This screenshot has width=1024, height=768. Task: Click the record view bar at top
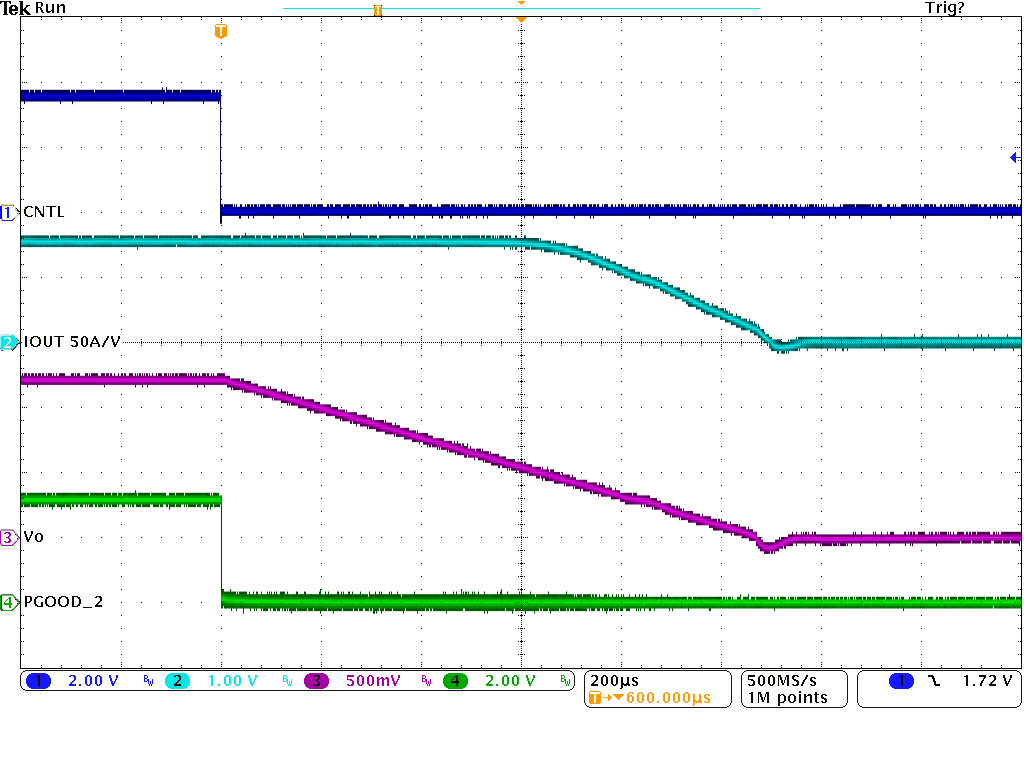(520, 8)
